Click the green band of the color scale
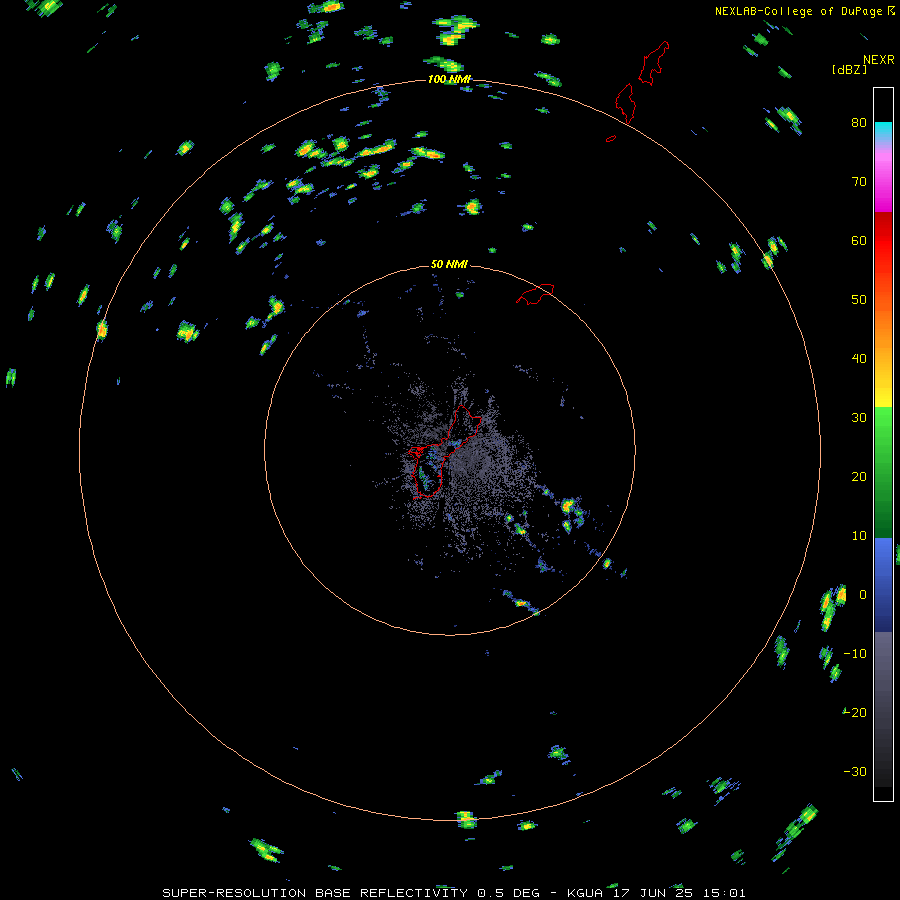 pyautogui.click(x=883, y=472)
